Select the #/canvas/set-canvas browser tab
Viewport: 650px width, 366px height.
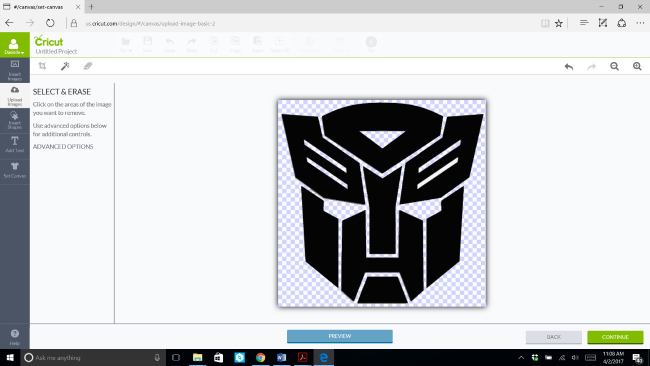click(41, 7)
